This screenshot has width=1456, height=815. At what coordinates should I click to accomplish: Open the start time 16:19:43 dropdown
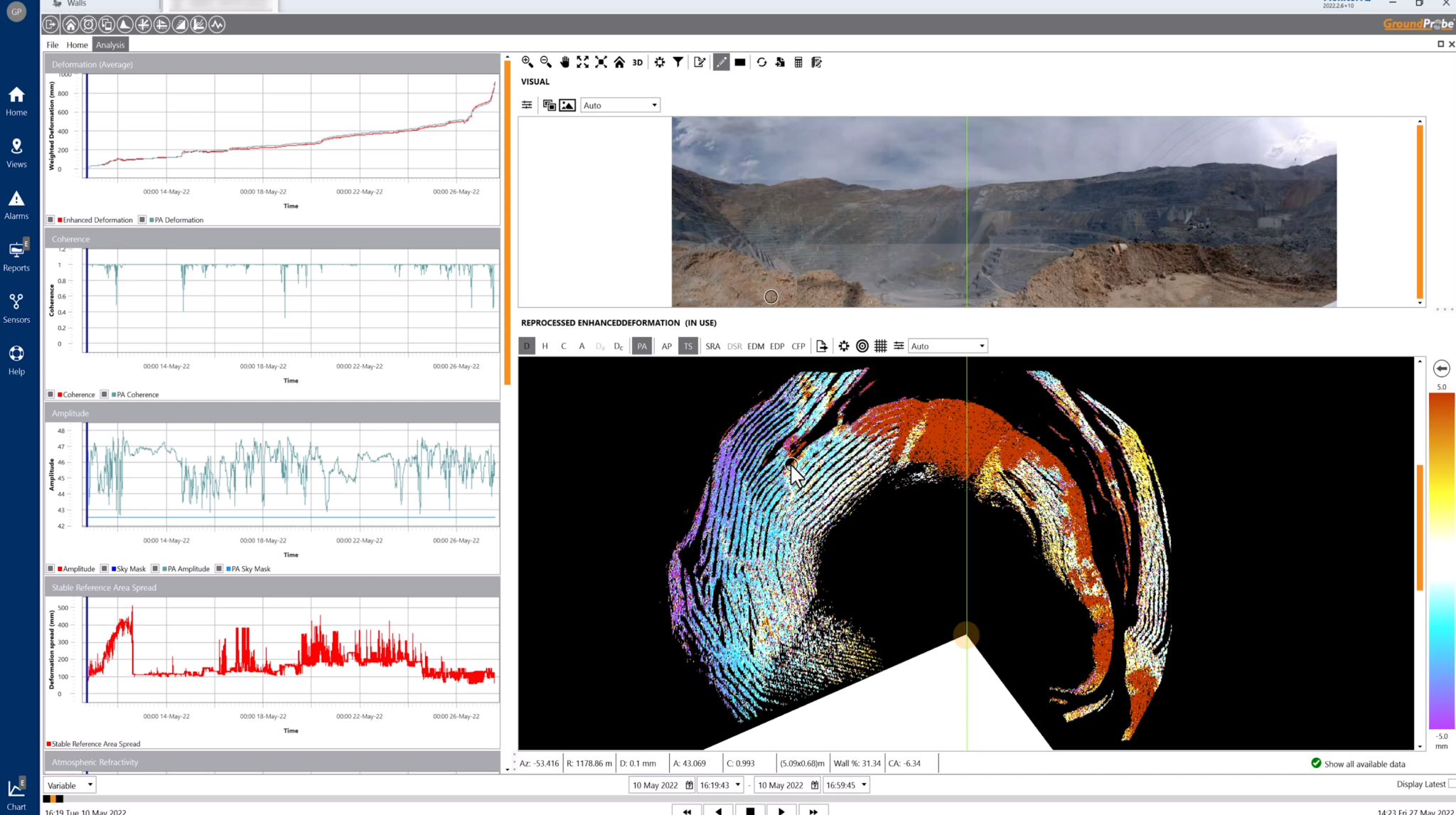point(737,785)
